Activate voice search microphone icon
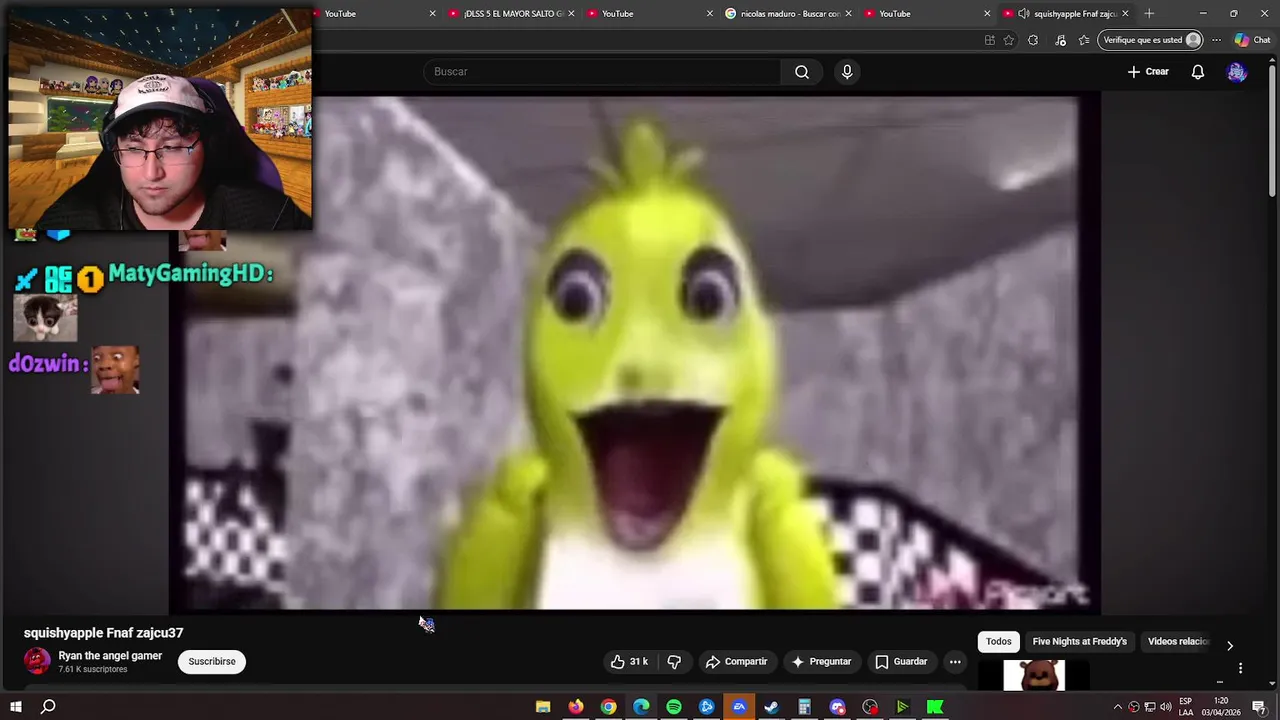The width and height of the screenshot is (1280, 720). [847, 72]
